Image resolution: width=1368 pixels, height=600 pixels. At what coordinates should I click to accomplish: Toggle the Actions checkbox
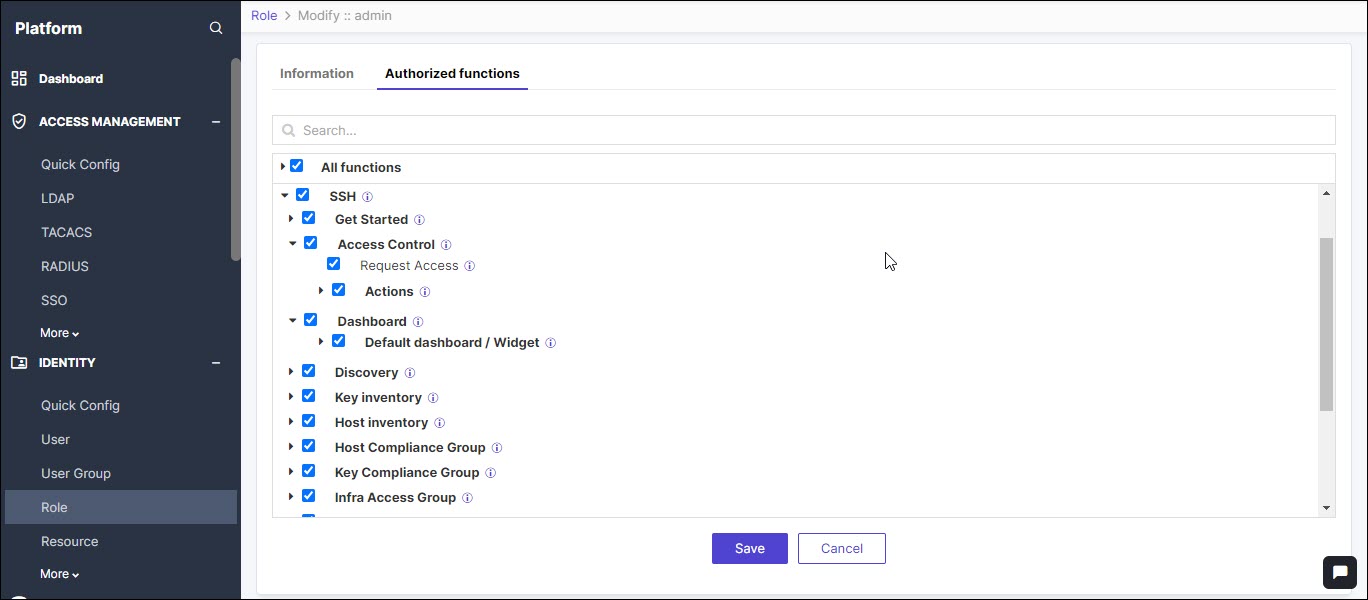pyautogui.click(x=338, y=290)
